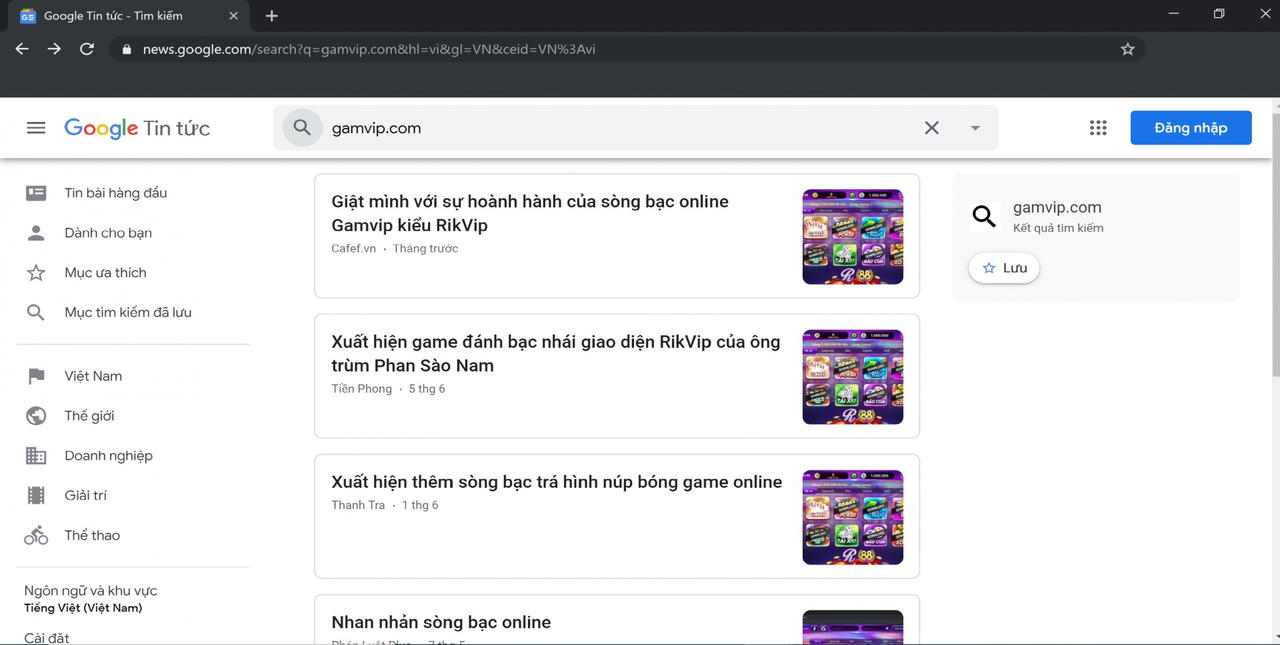The width and height of the screenshot is (1280, 645).
Task: Open saved searches via magnifier icon
Action: tap(36, 311)
